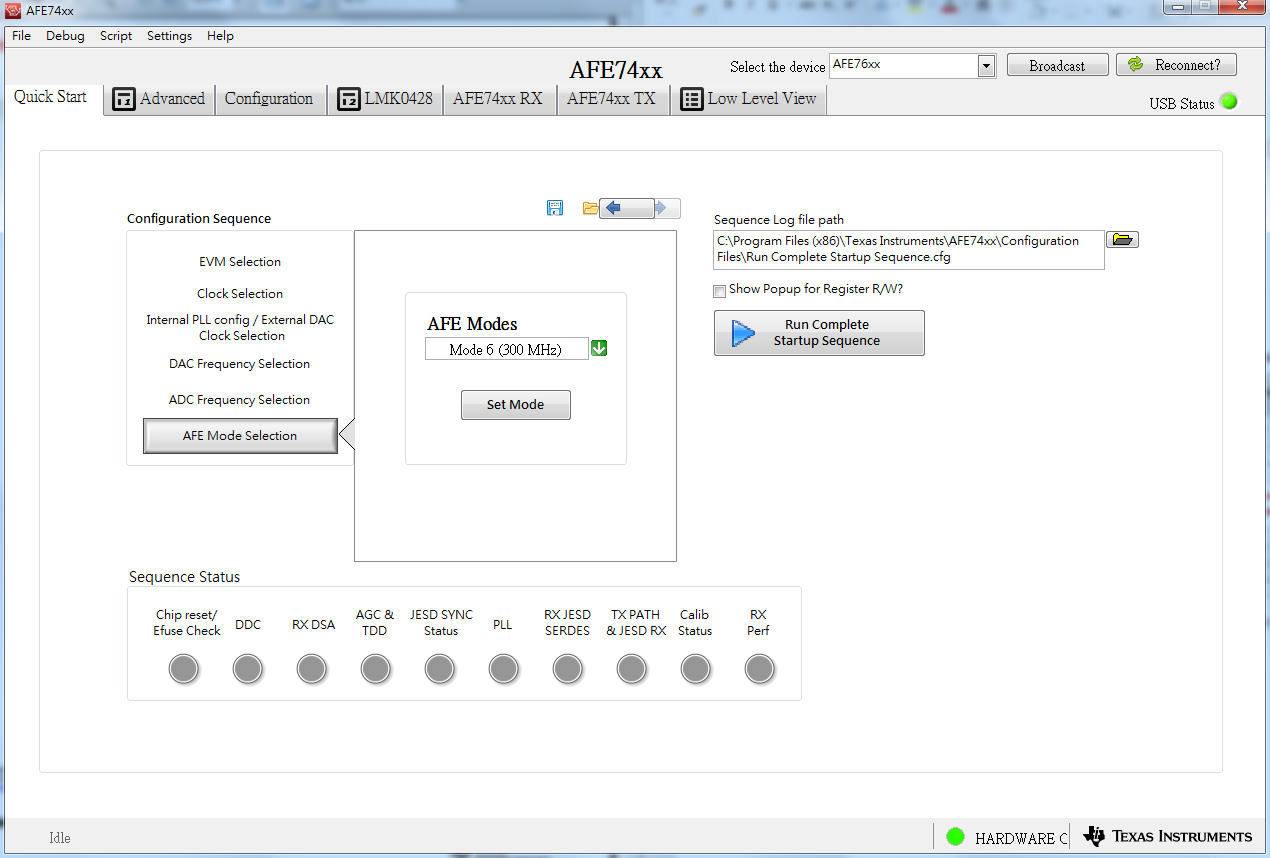Open the Help menu

coord(220,36)
